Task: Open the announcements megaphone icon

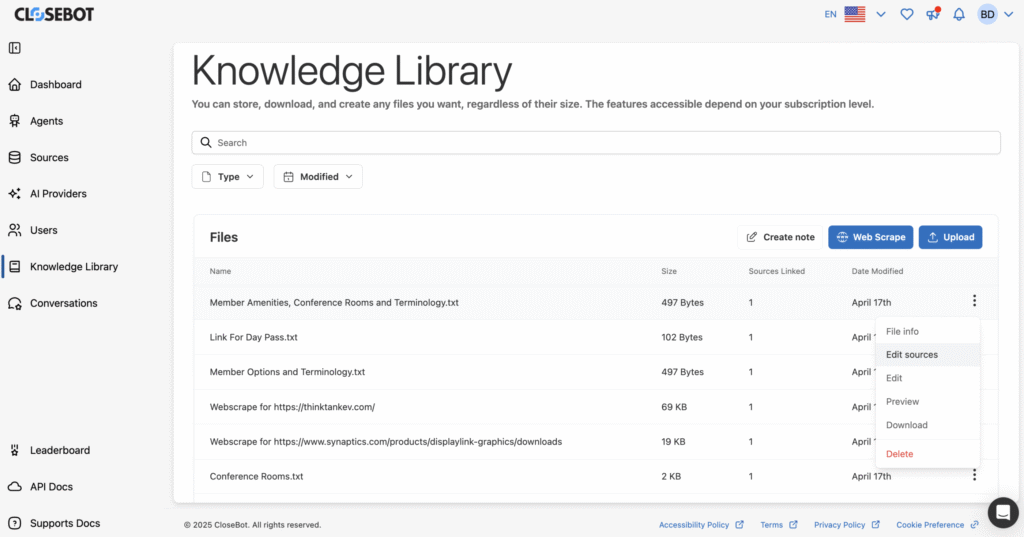Action: coord(933,14)
